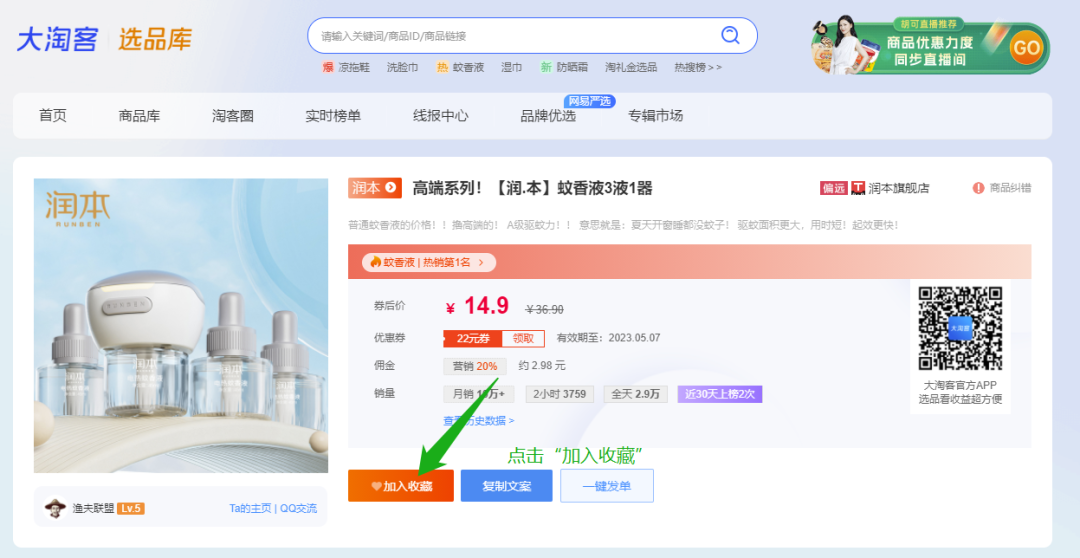The width and height of the screenshot is (1080, 558).
Task: Open the 专辑市场 tab
Action: [655, 116]
